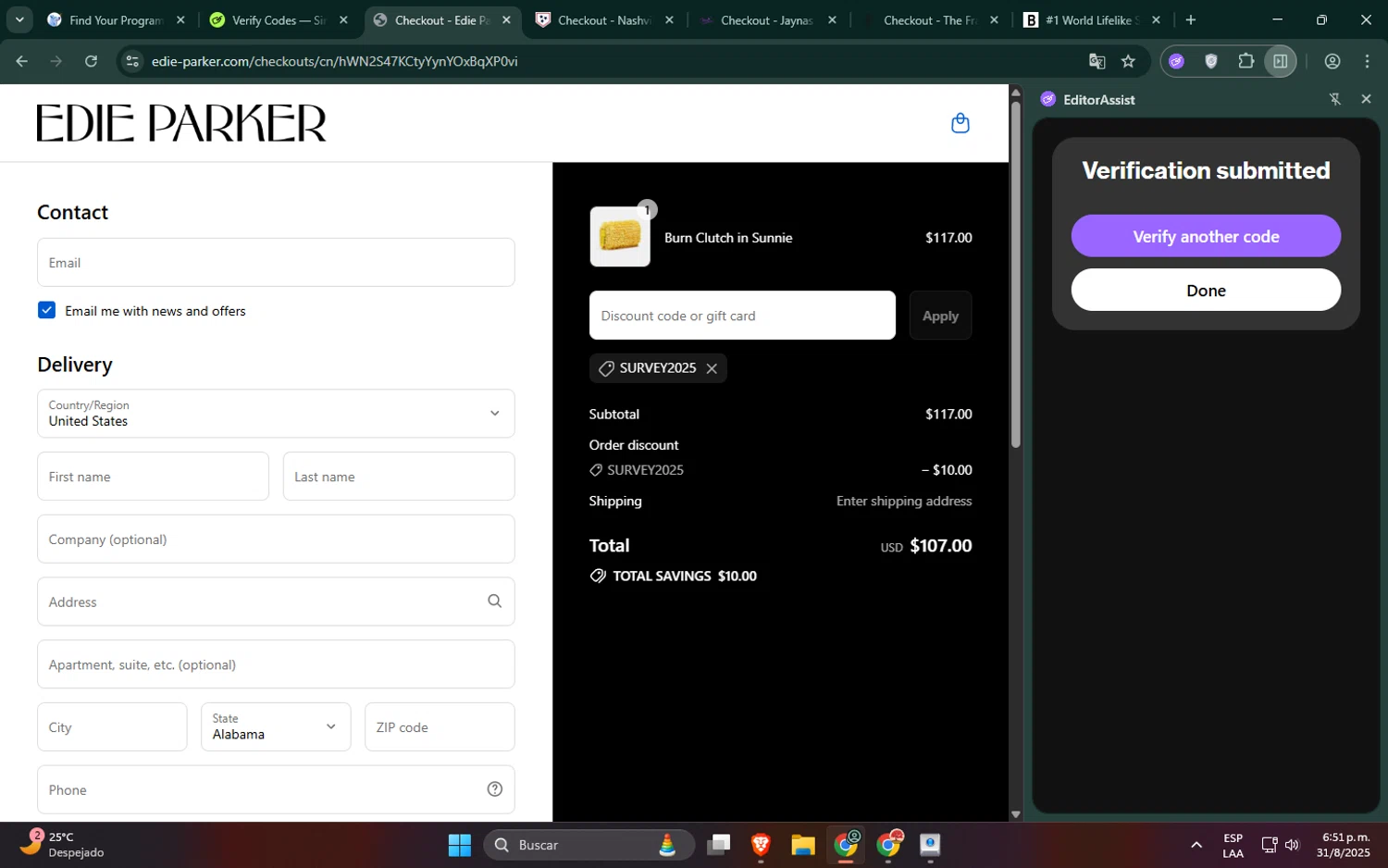Click the page vertical scrollbar thumb
The width and height of the screenshot is (1388, 868).
(x=1015, y=274)
